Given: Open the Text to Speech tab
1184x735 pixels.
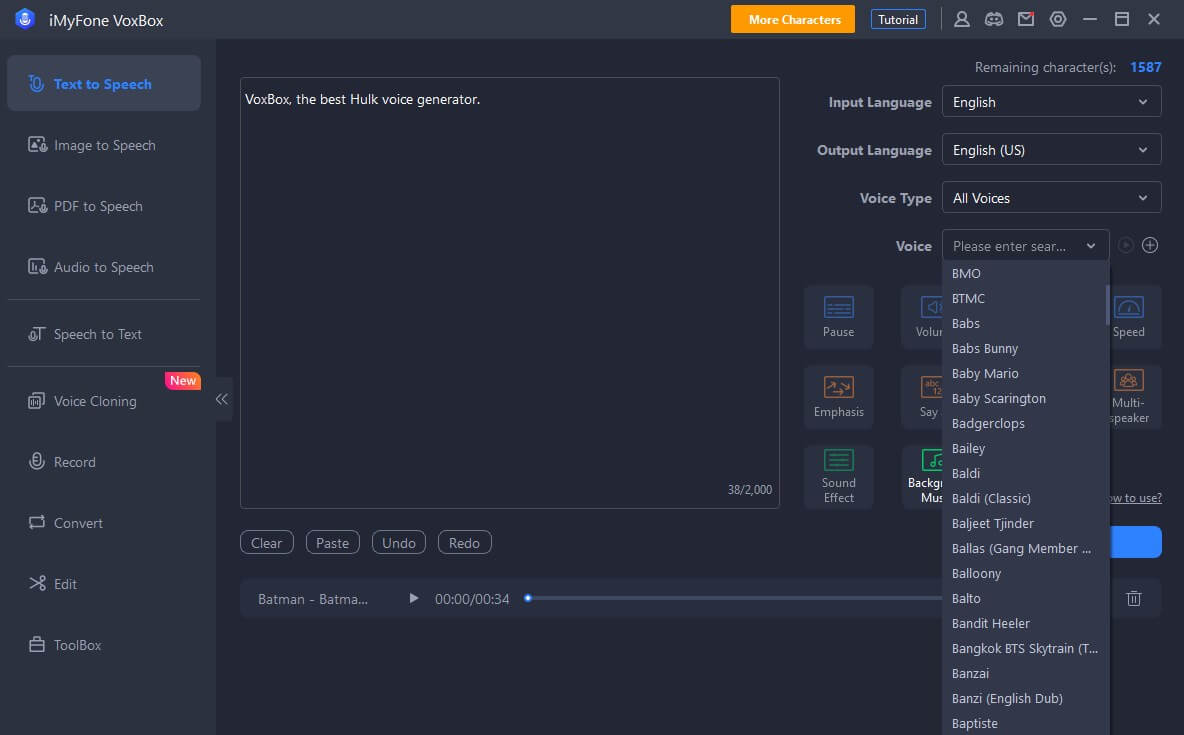Looking at the screenshot, I should (x=104, y=83).
